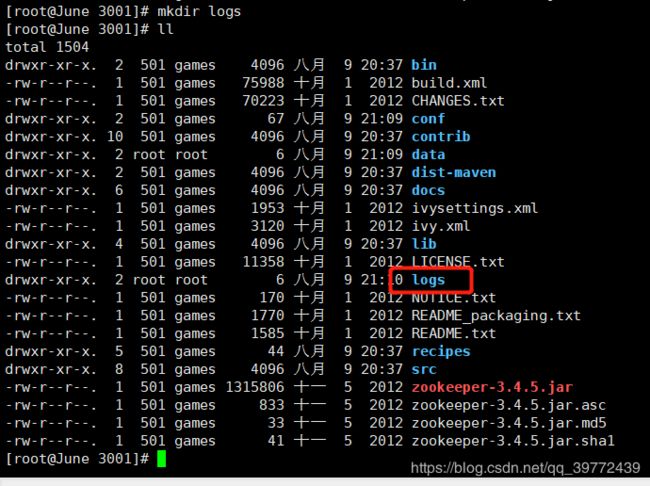Click the size value 70223

263,100
